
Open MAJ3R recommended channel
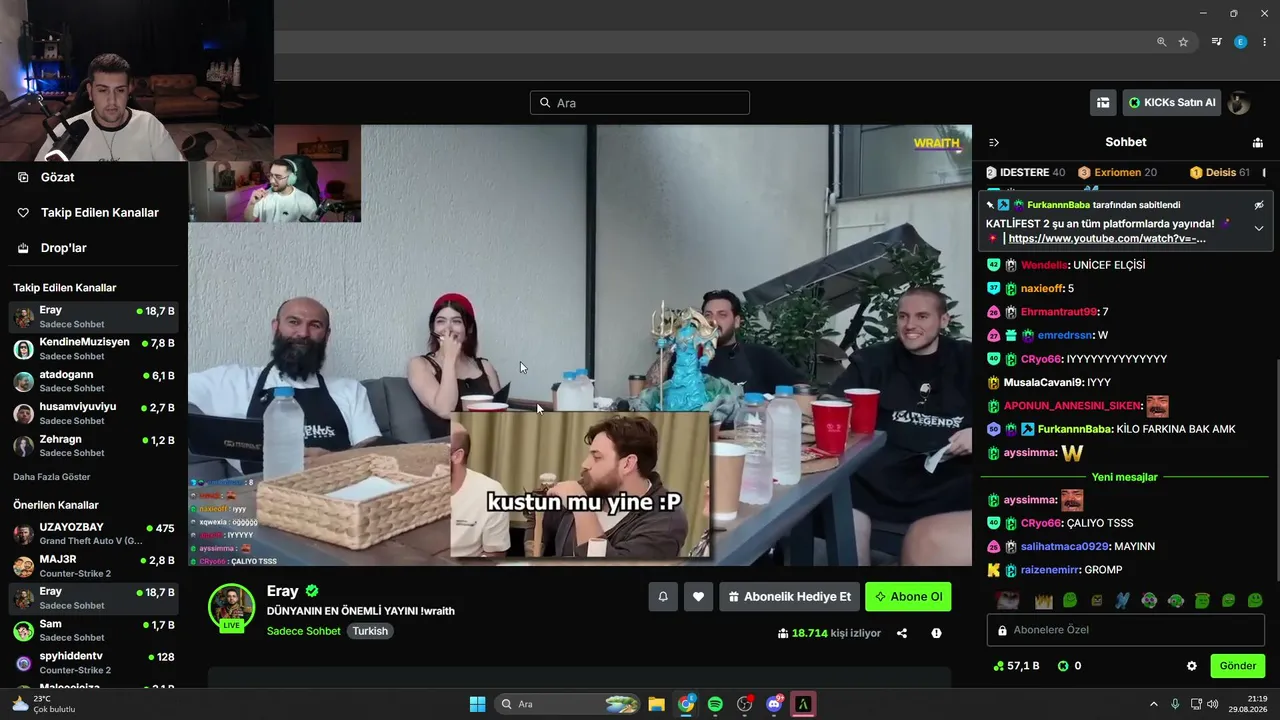coord(94,566)
